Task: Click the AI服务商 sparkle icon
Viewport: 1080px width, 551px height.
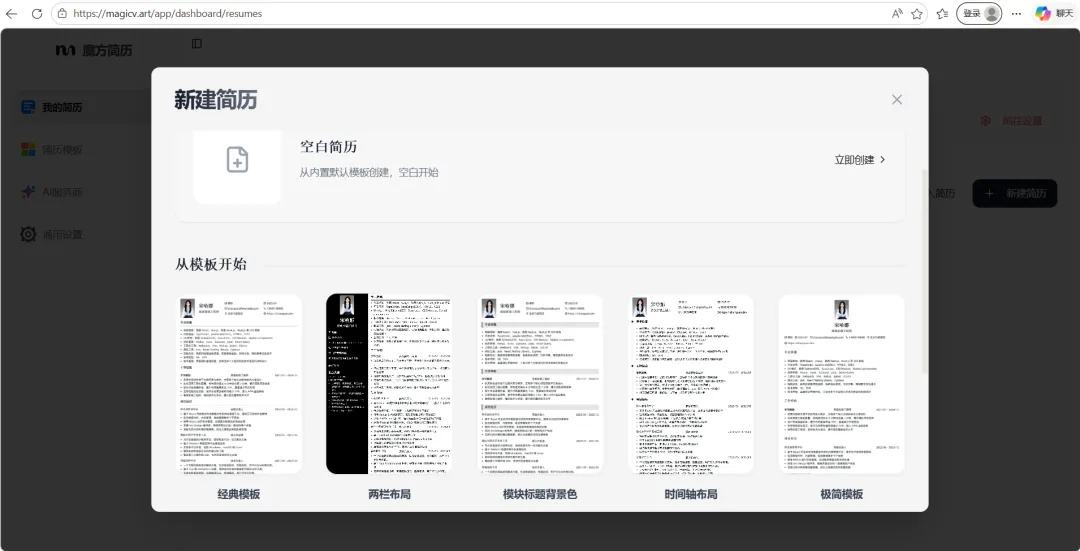Action: pos(28,192)
